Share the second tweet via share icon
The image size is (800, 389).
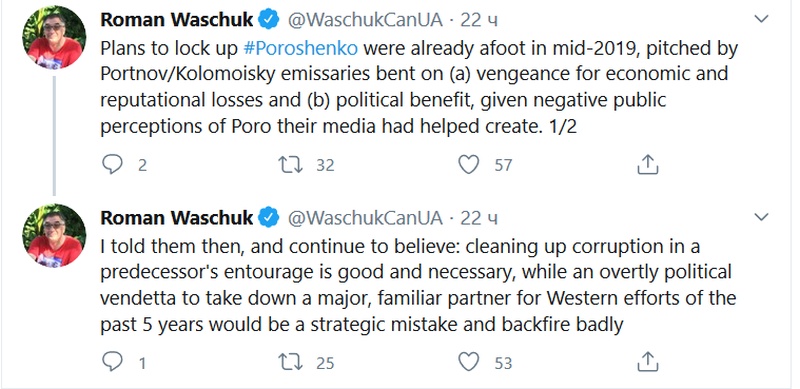(648, 362)
